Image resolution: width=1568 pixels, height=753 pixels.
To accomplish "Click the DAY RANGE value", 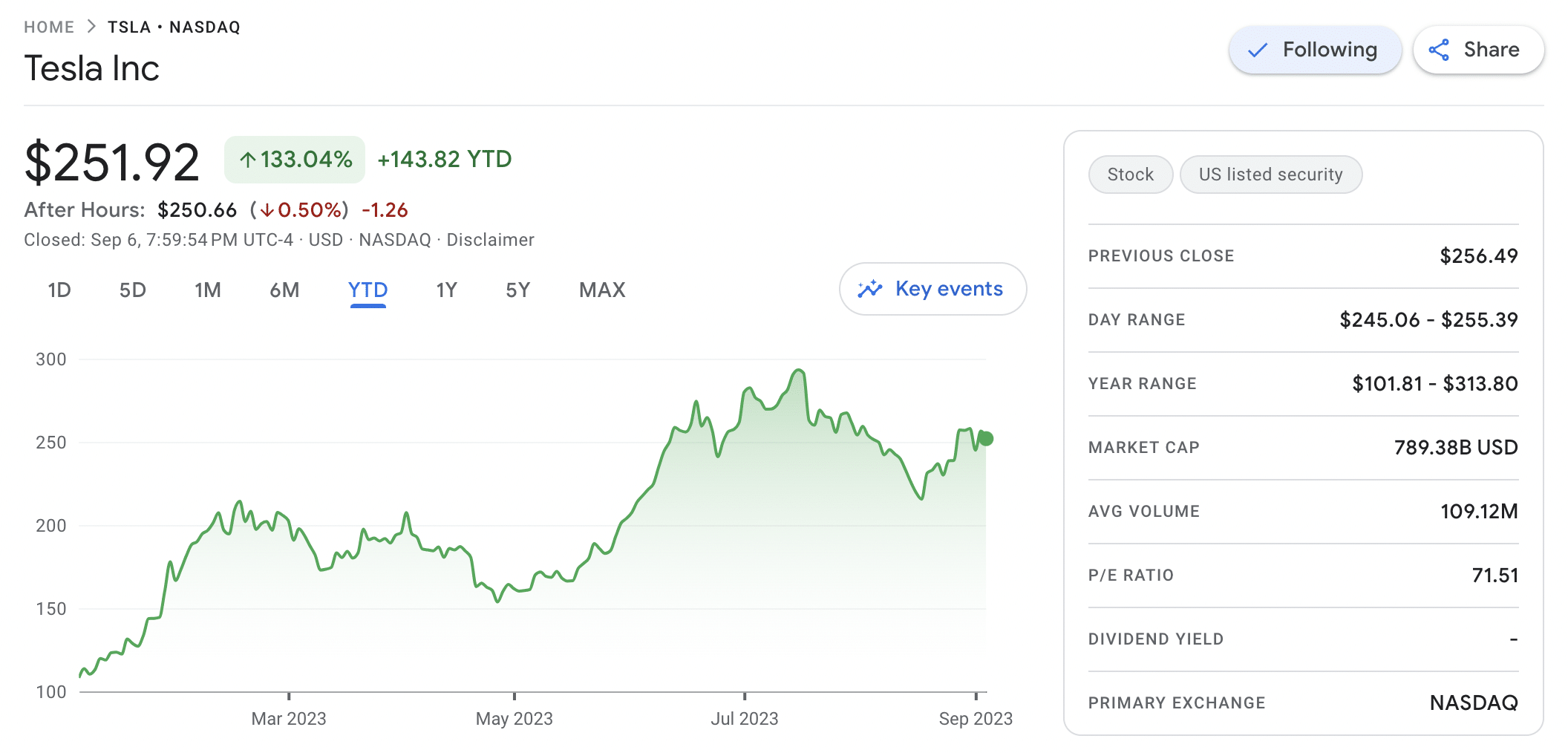I will point(1429,320).
